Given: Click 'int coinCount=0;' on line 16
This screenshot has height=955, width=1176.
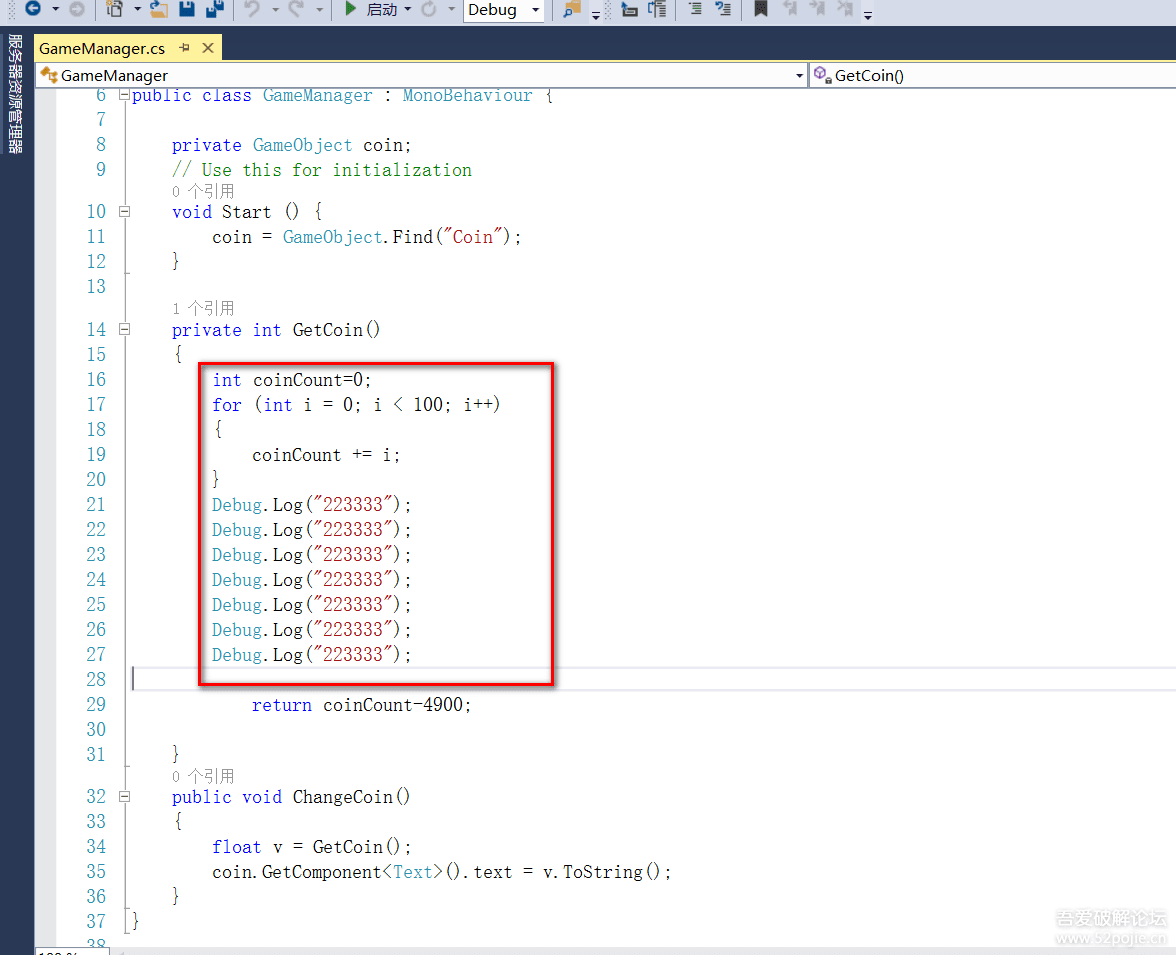Looking at the screenshot, I should (292, 380).
